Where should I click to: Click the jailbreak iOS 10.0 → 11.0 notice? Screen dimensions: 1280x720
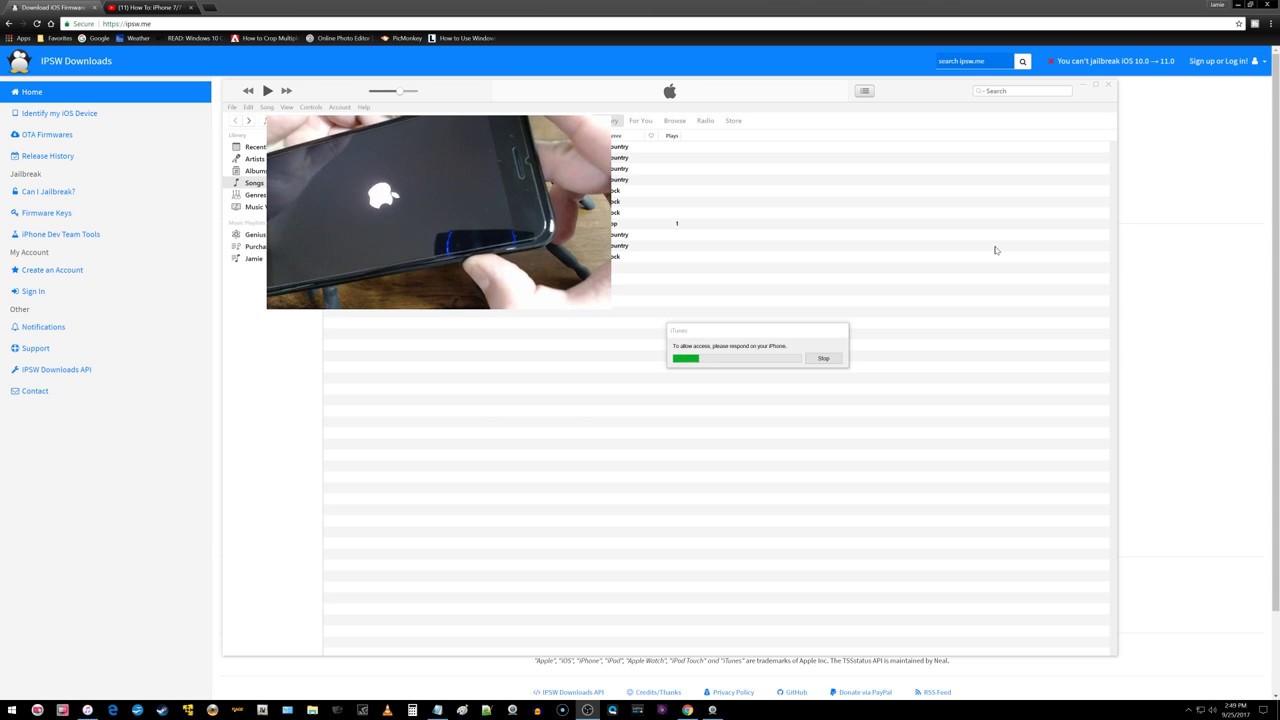click(1111, 61)
